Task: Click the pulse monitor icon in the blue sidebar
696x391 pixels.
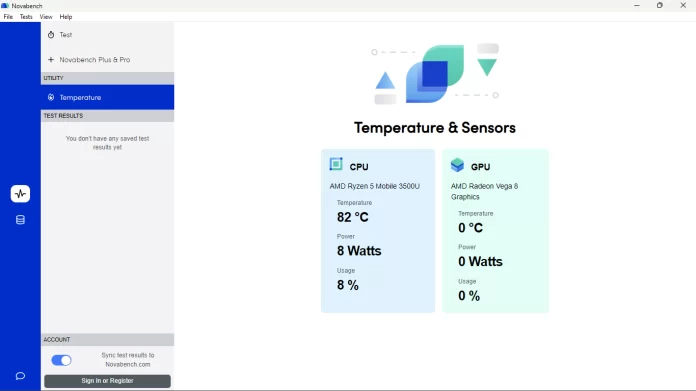Action: [x=20, y=194]
